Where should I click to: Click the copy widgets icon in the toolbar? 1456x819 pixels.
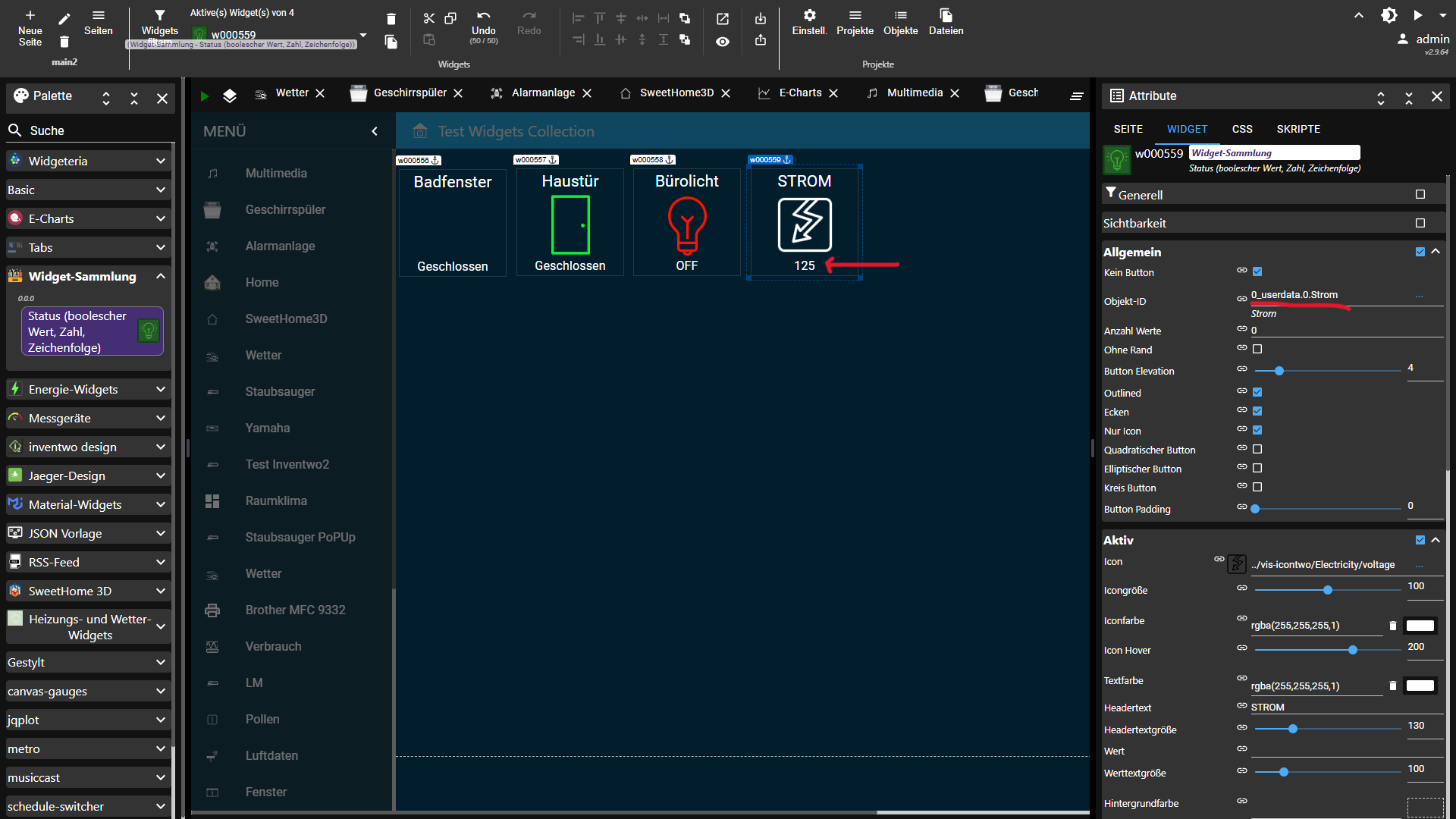coord(450,18)
